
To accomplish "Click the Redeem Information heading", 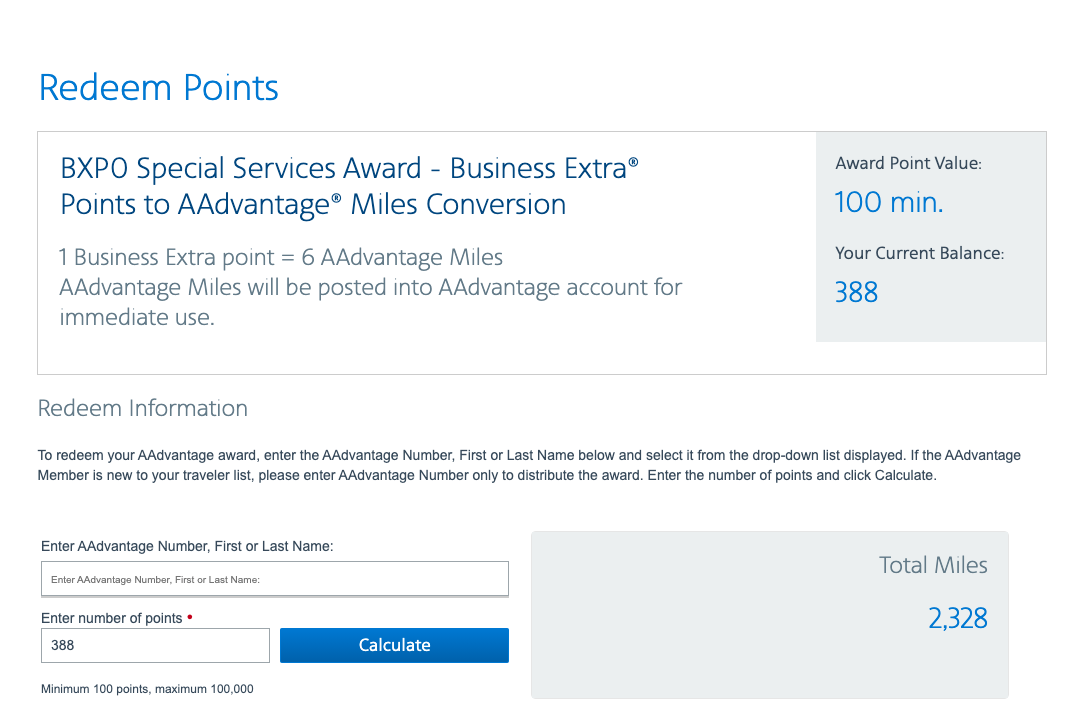I will [x=143, y=408].
